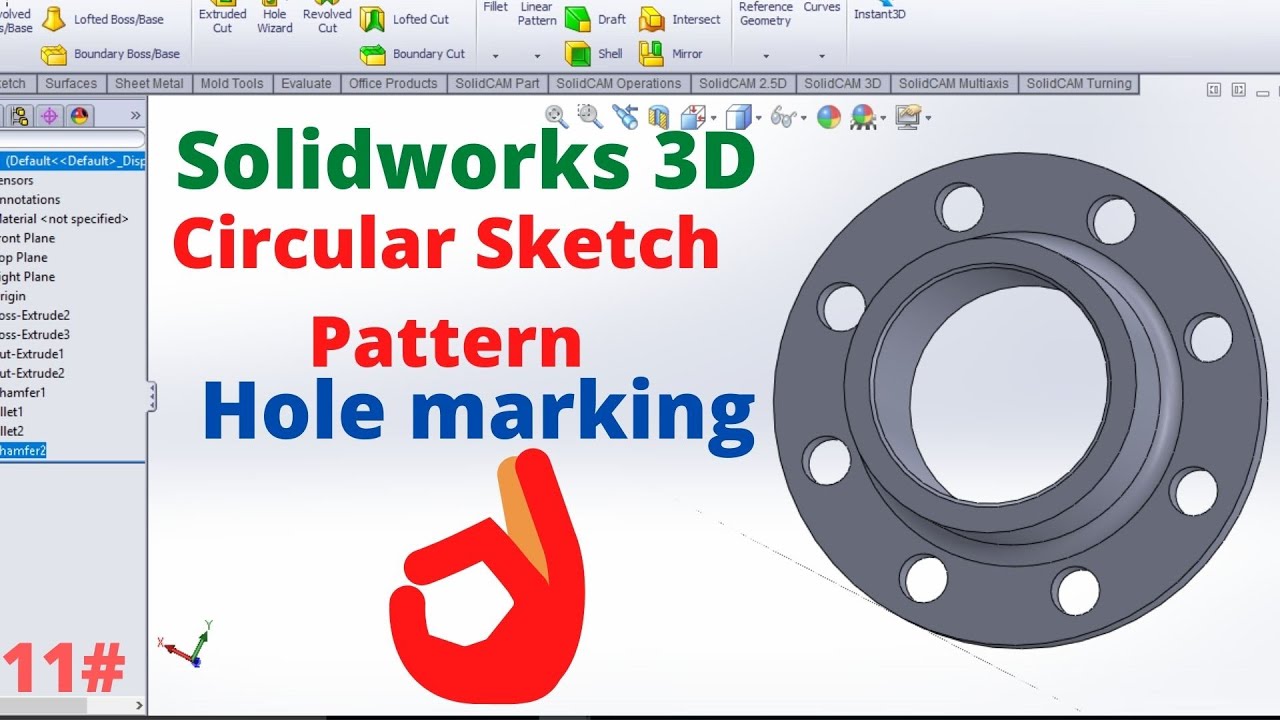Select the Boundary Cut tool icon
This screenshot has width=1280, height=720.
tap(372, 54)
